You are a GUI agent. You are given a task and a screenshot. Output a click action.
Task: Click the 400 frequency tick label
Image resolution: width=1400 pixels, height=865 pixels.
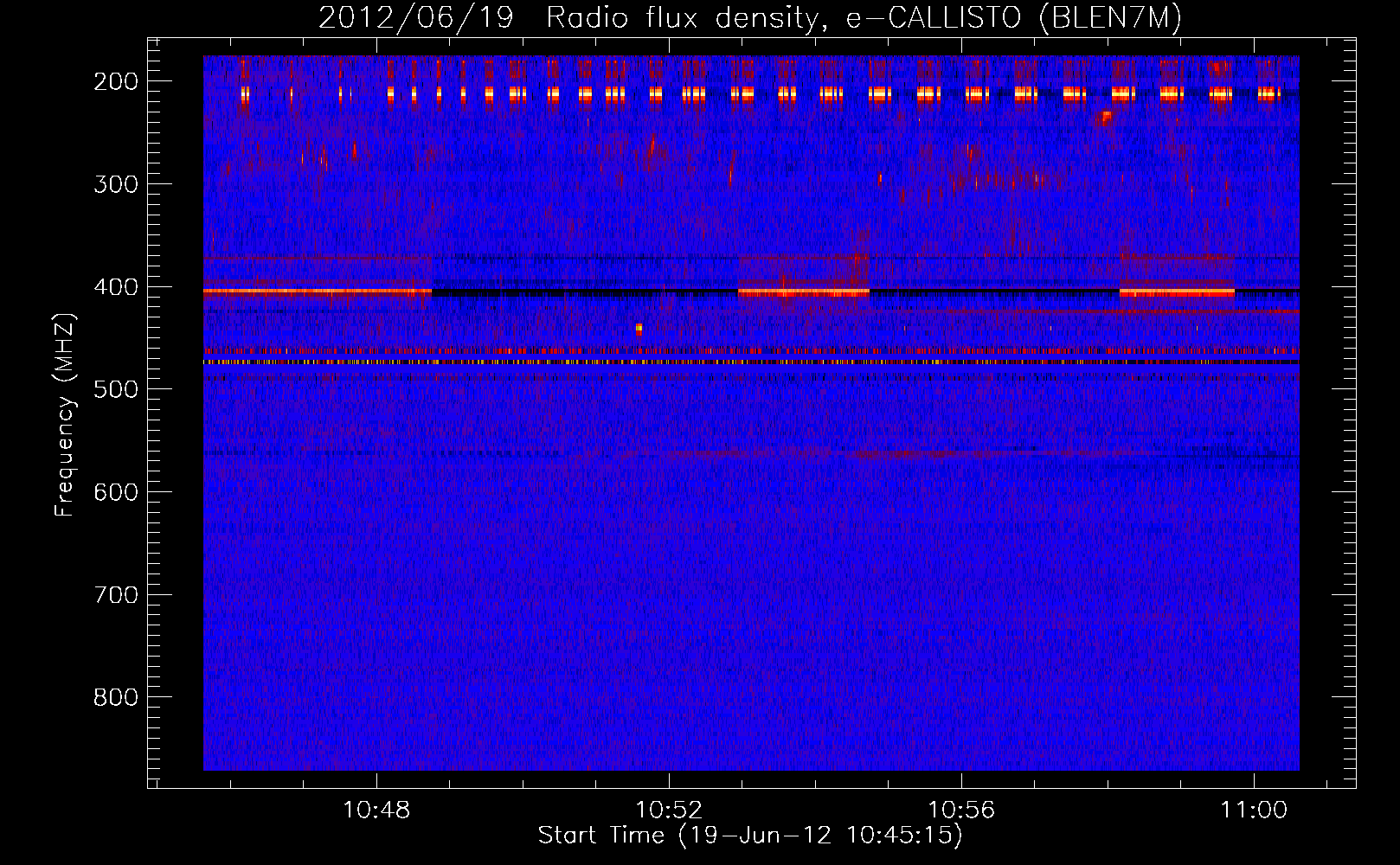(x=116, y=287)
